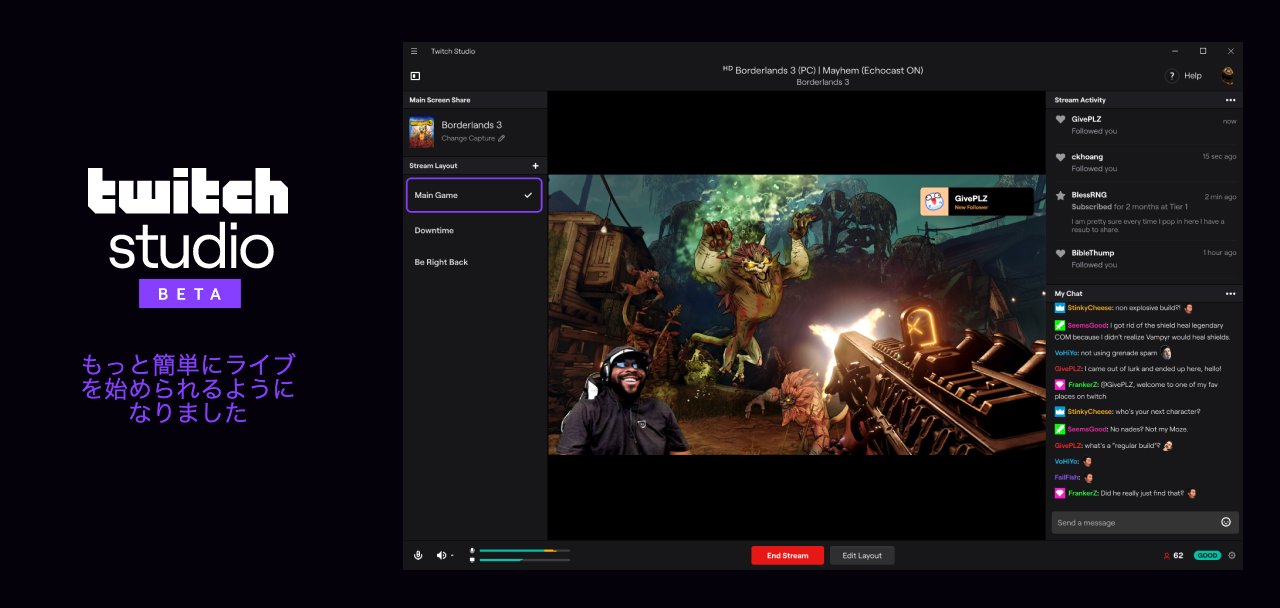
Task: Click VoHiYo message about grenade spam
Action: coord(1112,353)
